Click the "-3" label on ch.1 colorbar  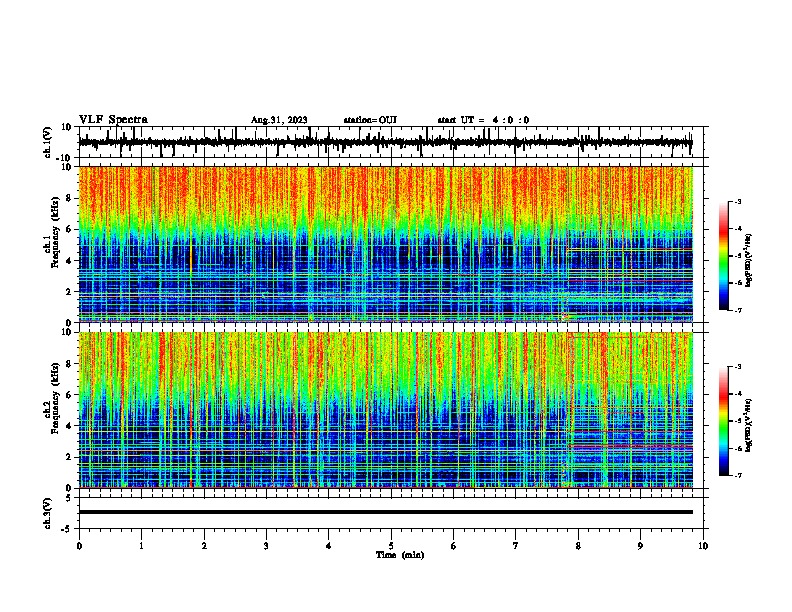pos(738,201)
